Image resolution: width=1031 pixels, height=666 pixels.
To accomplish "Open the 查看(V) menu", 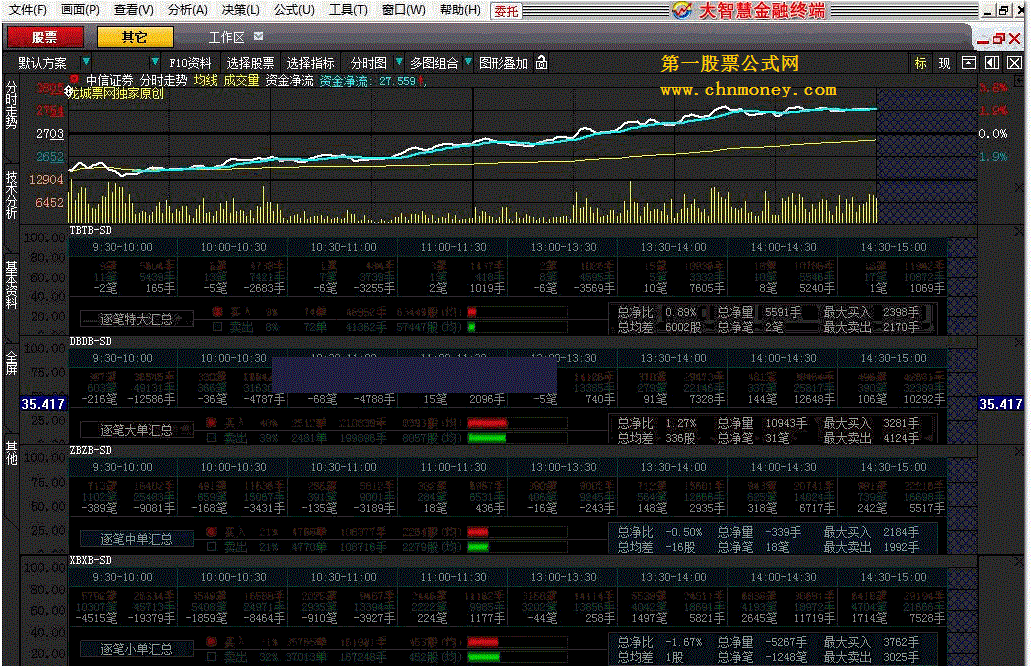I will click(x=133, y=10).
